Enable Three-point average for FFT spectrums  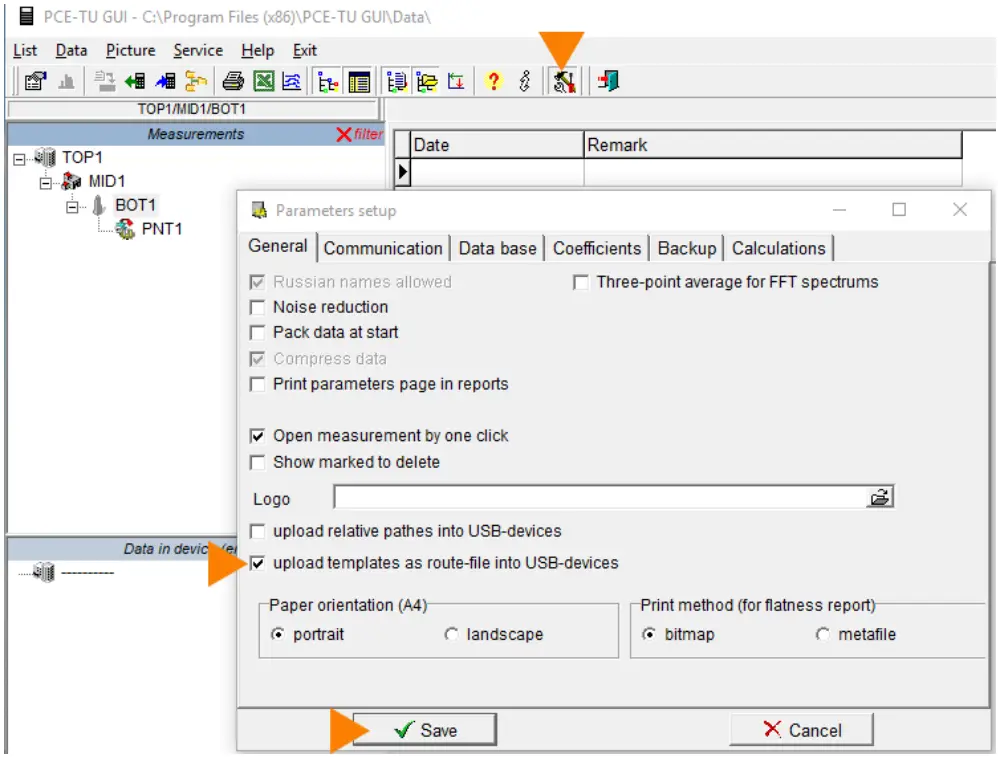click(x=580, y=282)
